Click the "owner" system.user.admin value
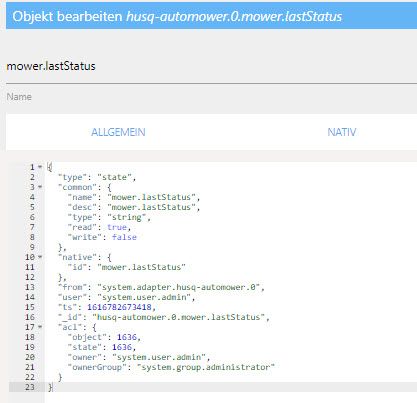417x403 pixels. (x=159, y=357)
